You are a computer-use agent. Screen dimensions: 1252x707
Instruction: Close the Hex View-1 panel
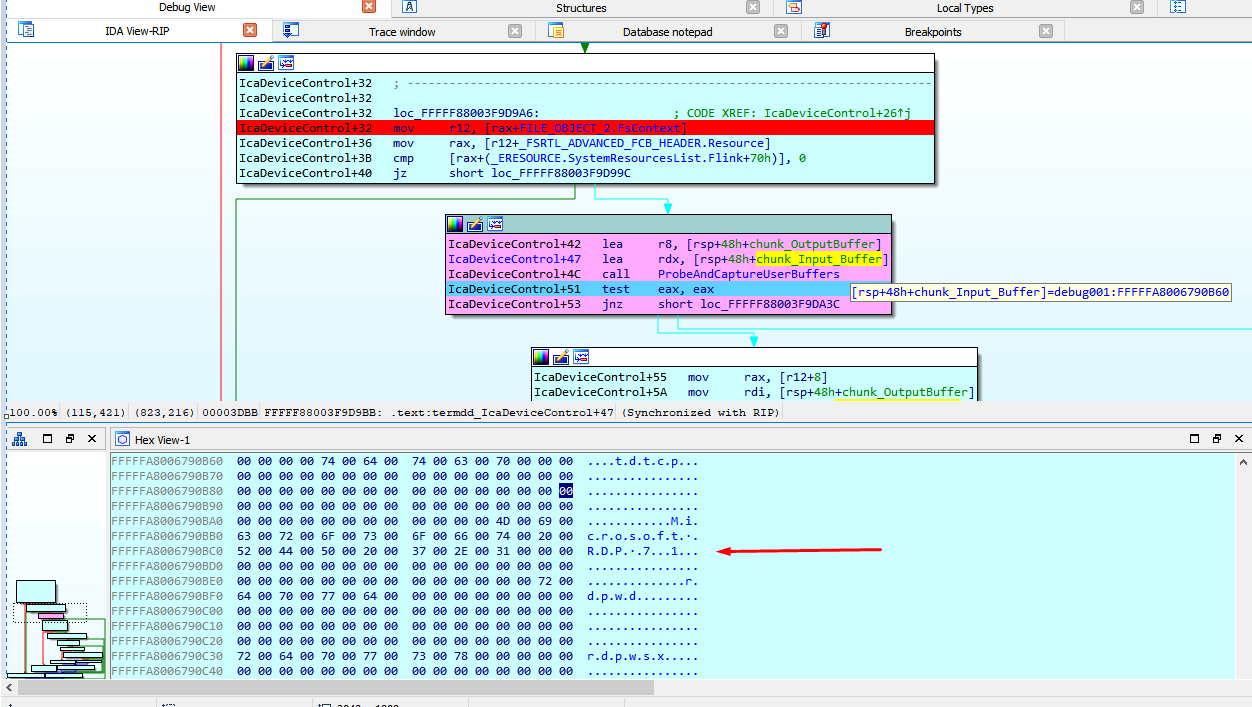pos(1239,439)
